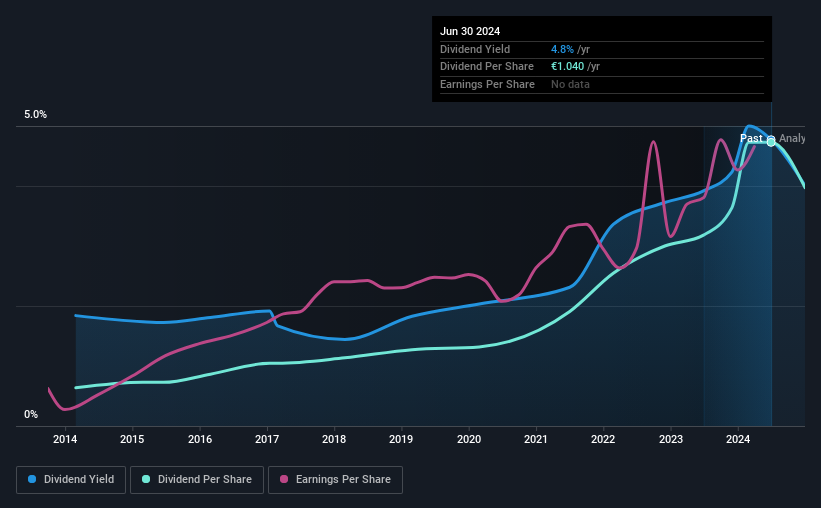This screenshot has height=508, width=821.
Task: Select the 2017 x-axis label
Action: tap(267, 439)
